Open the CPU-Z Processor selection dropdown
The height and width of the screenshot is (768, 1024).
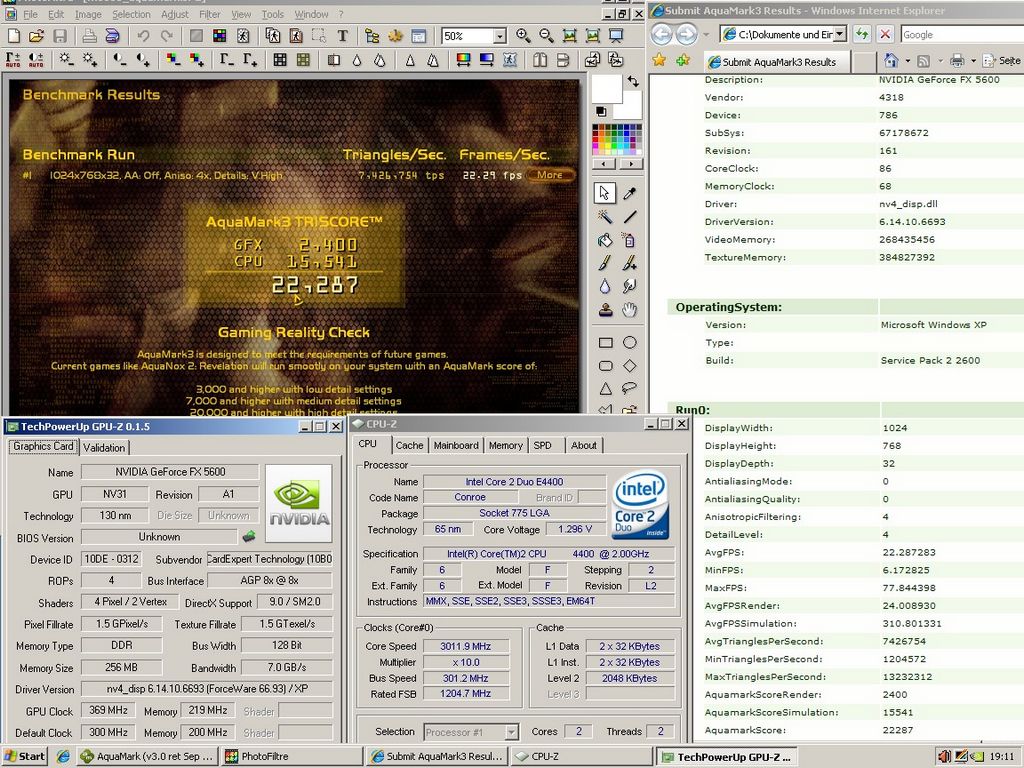pyautogui.click(x=512, y=732)
